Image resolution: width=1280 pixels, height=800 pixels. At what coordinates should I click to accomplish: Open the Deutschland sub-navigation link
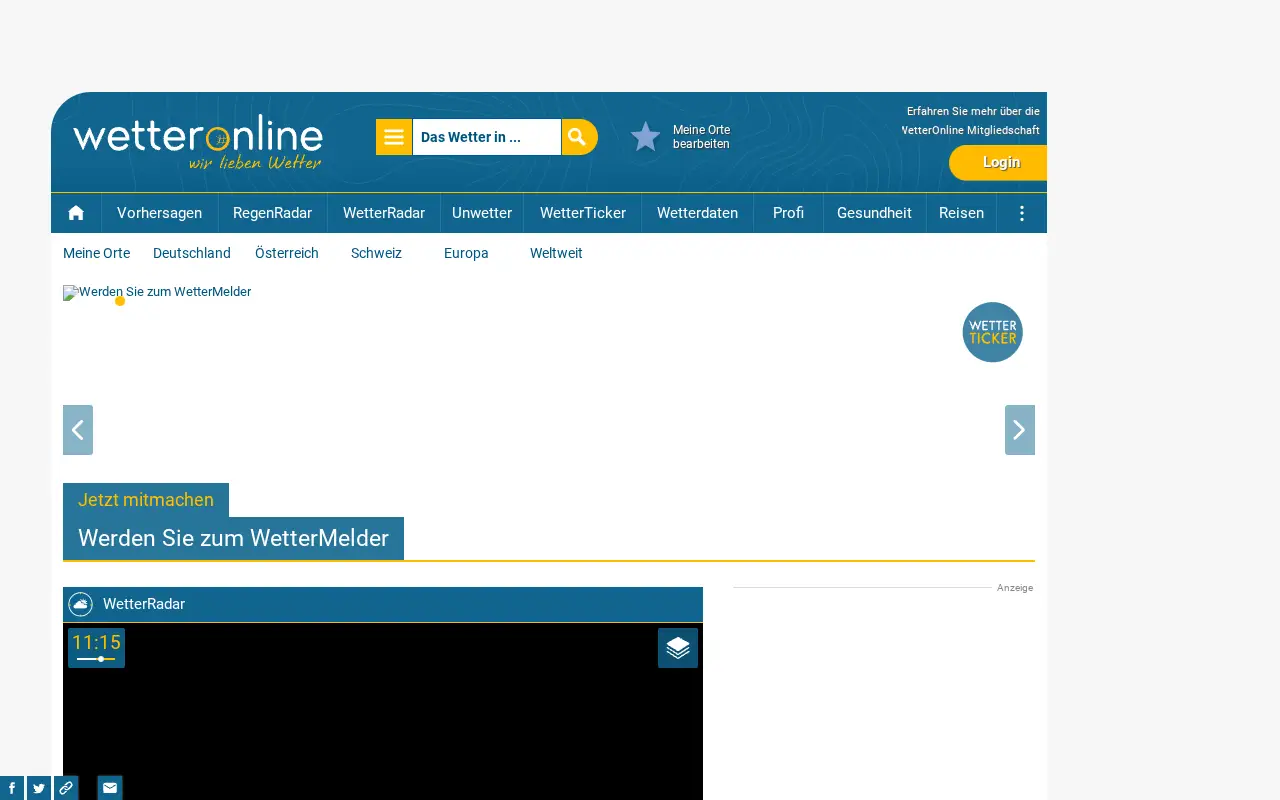point(192,253)
